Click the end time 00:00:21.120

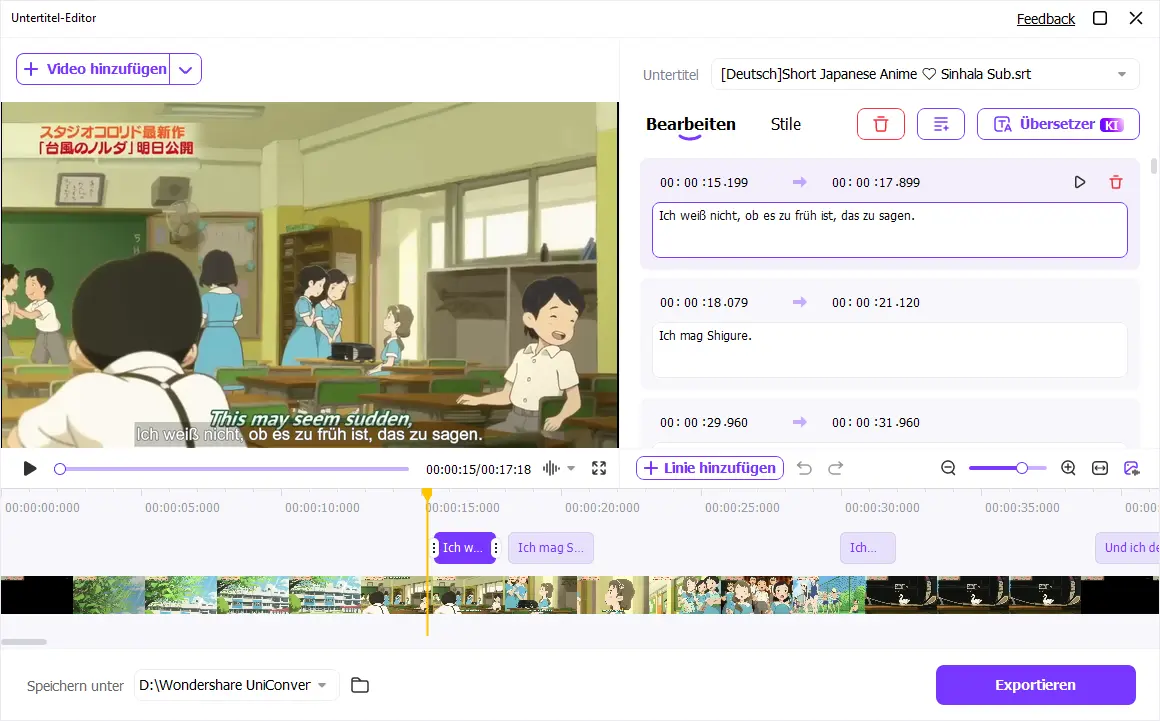(876, 302)
